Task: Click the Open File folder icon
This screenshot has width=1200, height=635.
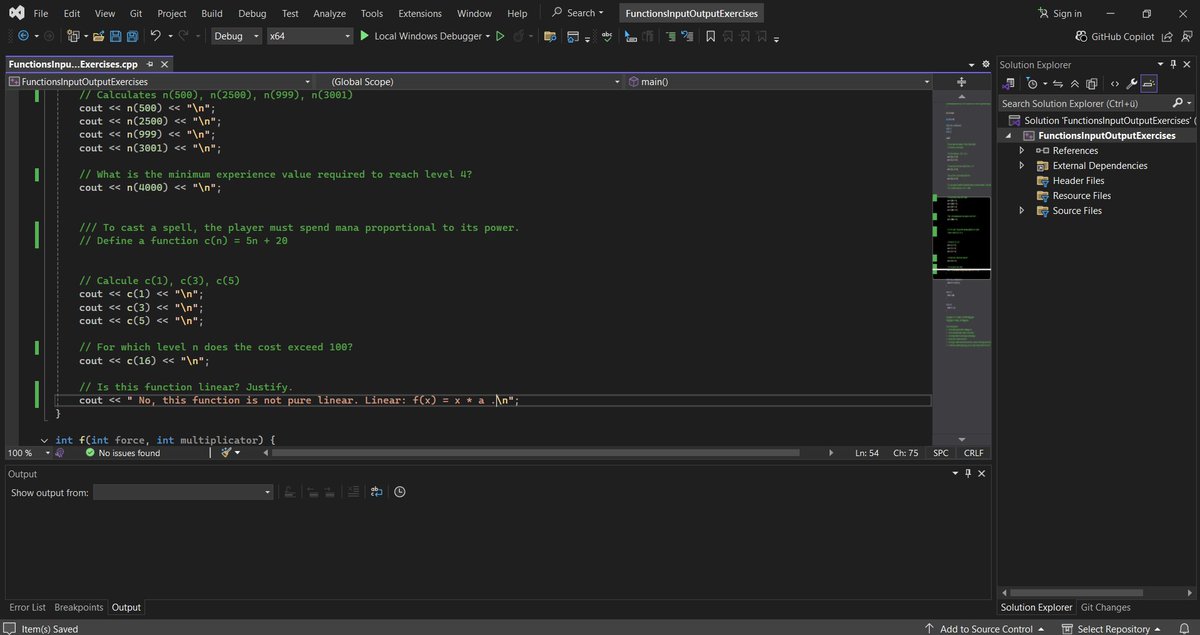Action: pos(98,36)
